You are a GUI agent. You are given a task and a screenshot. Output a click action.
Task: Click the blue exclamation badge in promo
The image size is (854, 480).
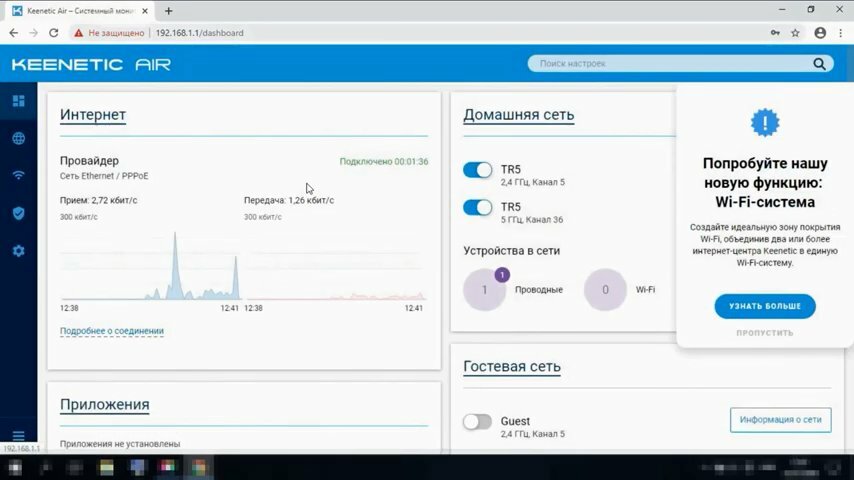click(x=765, y=123)
